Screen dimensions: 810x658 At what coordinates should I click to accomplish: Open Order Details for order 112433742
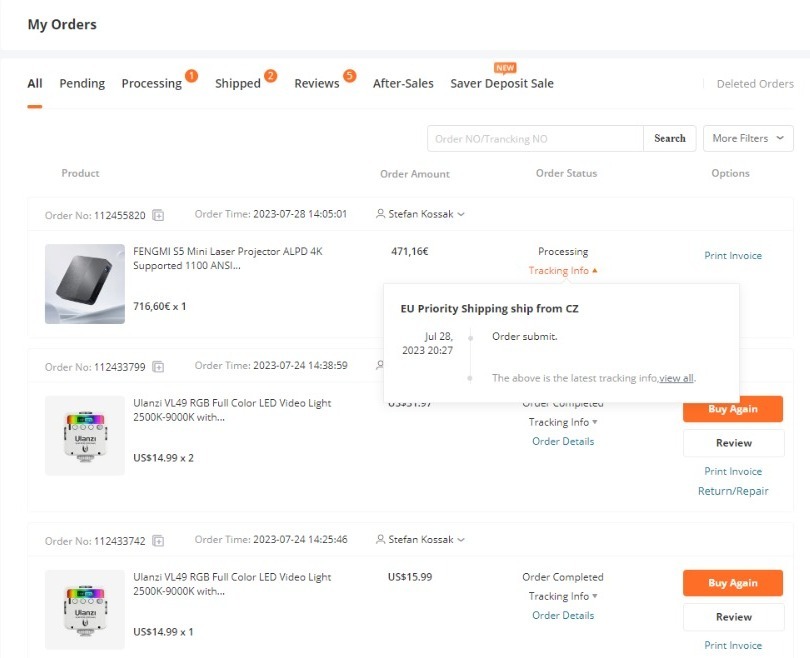[563, 616]
